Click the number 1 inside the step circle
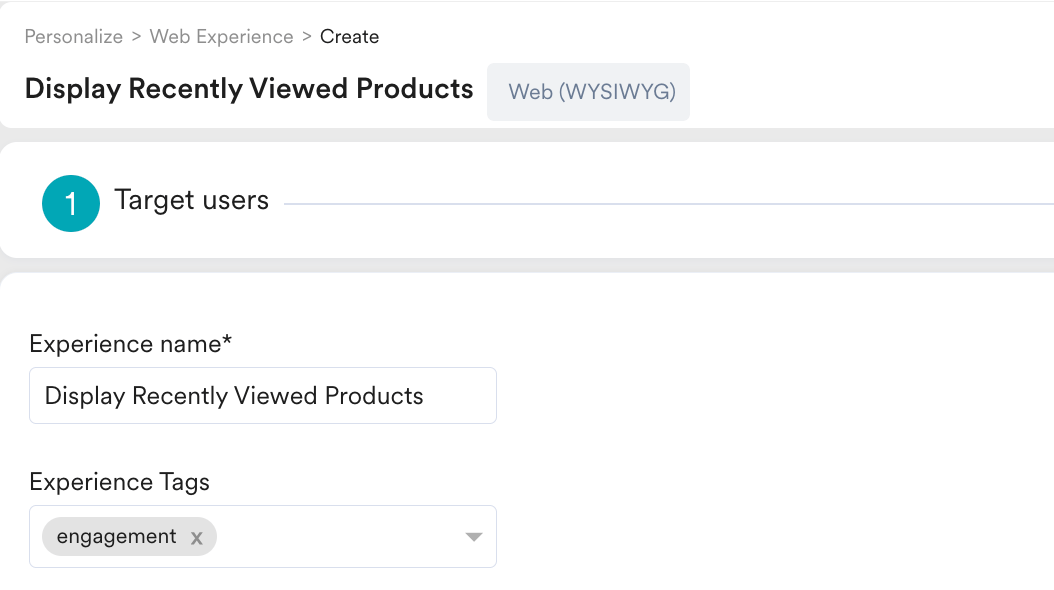The image size is (1054, 590). pos(71,204)
